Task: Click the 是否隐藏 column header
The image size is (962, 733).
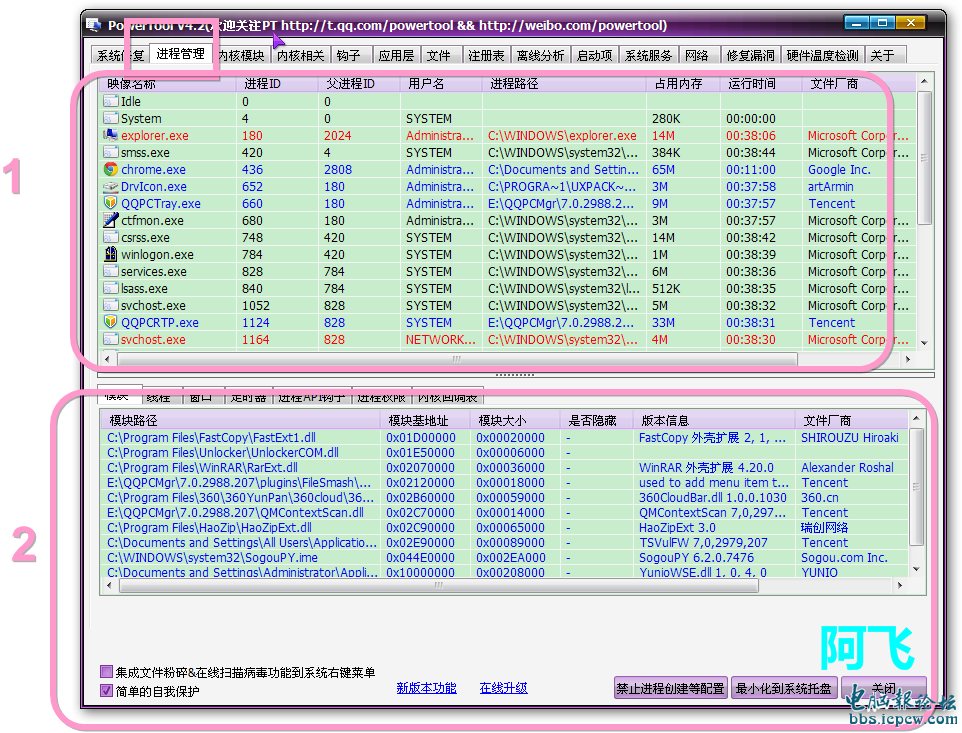Action: 596,420
